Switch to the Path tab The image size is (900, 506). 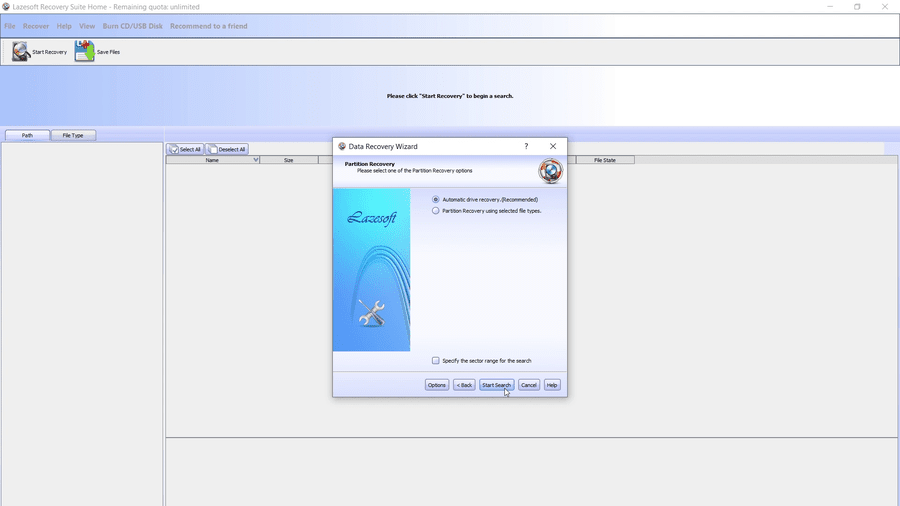(x=27, y=135)
